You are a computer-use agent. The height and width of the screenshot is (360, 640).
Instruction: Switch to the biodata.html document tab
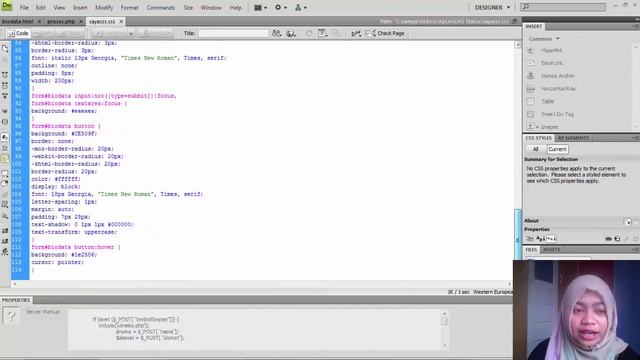(18, 21)
